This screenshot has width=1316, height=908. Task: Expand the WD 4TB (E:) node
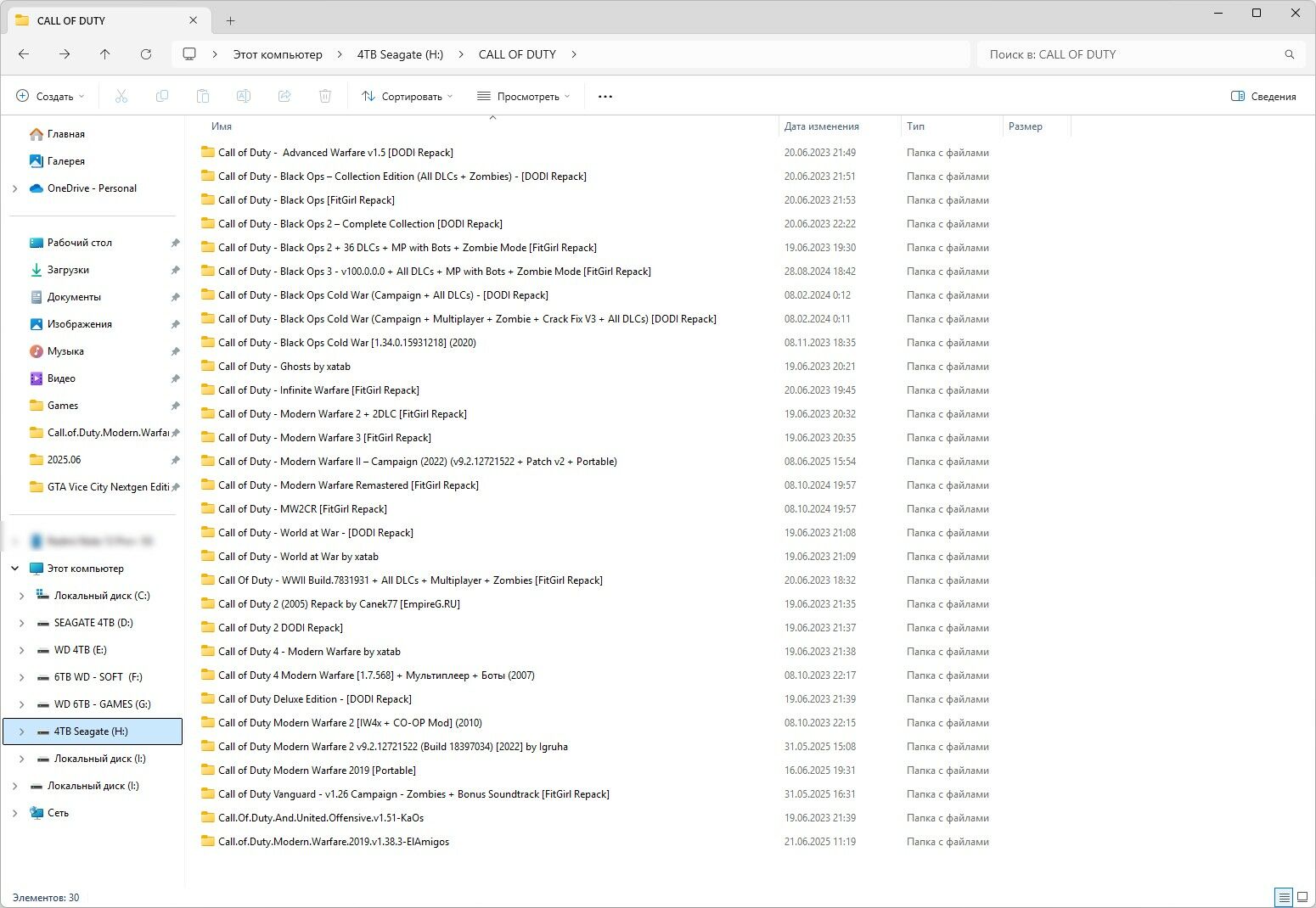[21, 650]
